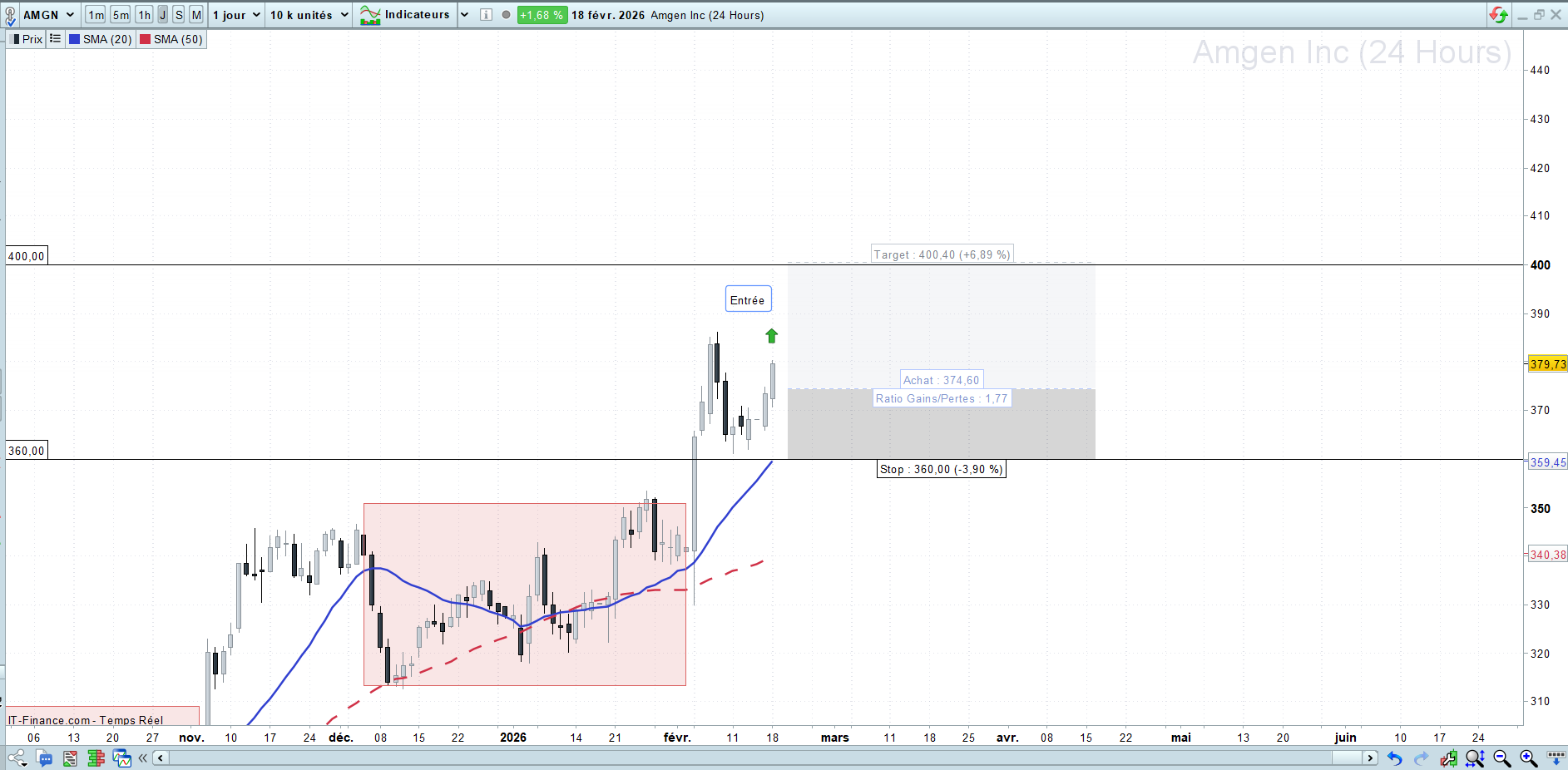Click IT-Finance.com - Temps Réel label

point(86,720)
